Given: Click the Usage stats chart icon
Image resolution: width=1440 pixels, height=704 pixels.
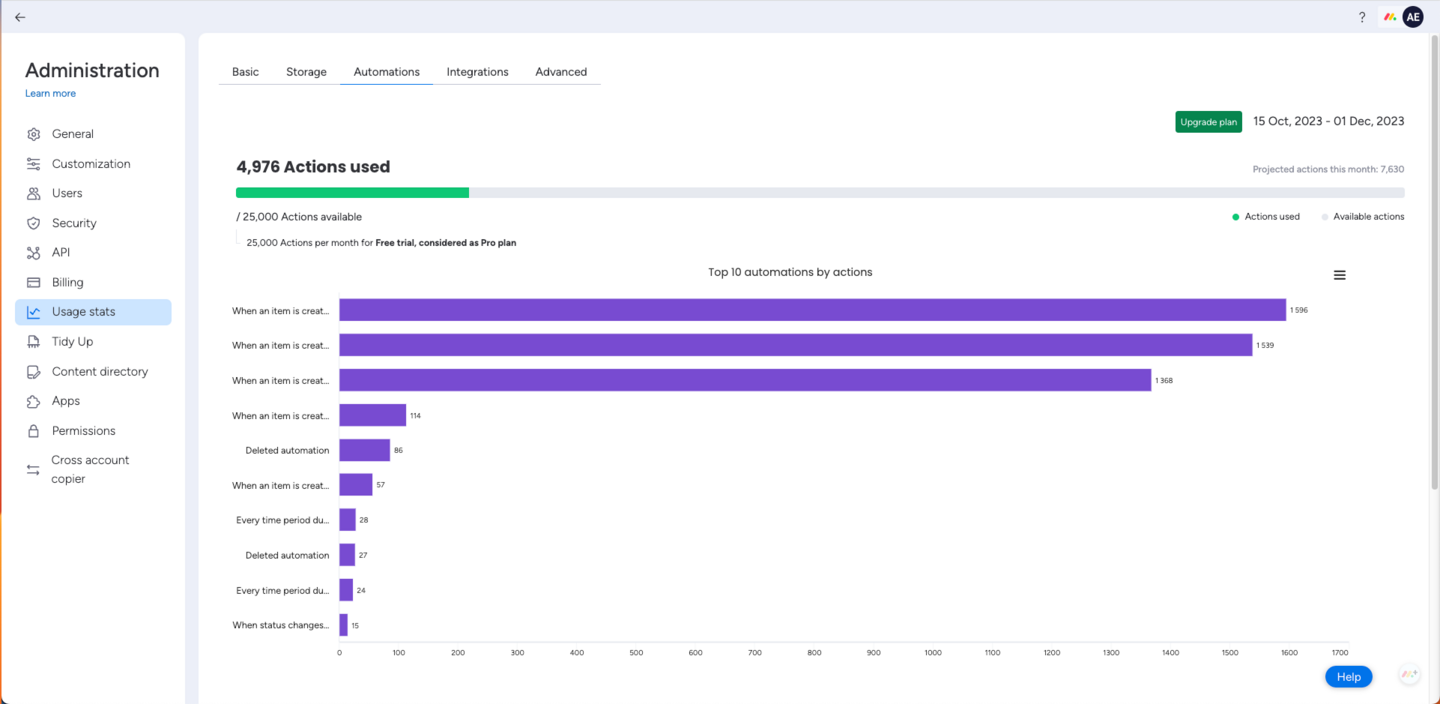Looking at the screenshot, I should (34, 312).
